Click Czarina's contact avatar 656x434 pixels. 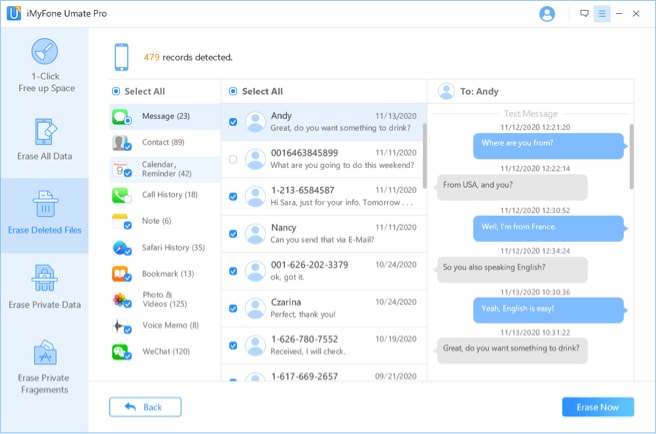coord(255,308)
